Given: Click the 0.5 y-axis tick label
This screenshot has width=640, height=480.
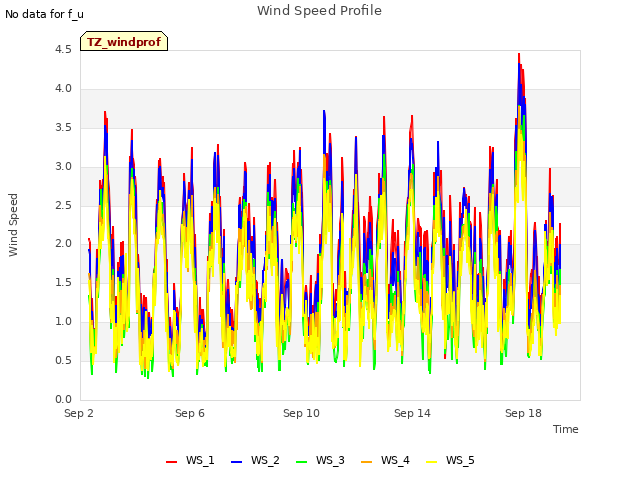Looking at the screenshot, I should pyautogui.click(x=63, y=360).
